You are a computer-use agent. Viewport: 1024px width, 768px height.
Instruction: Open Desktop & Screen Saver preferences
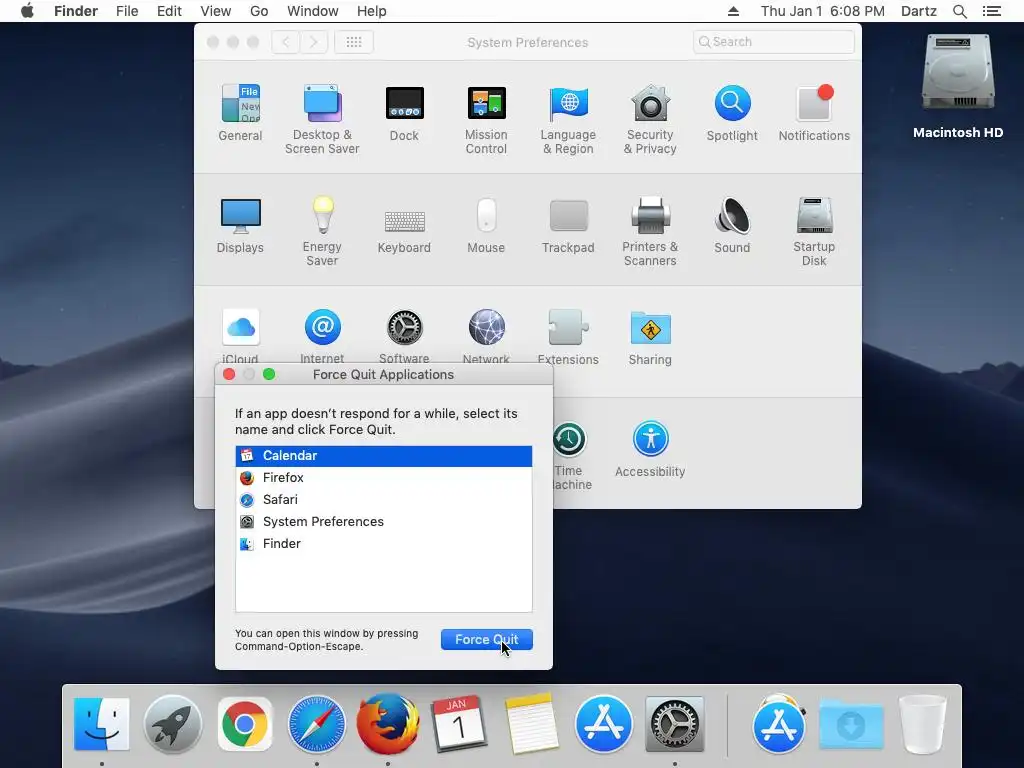322,119
